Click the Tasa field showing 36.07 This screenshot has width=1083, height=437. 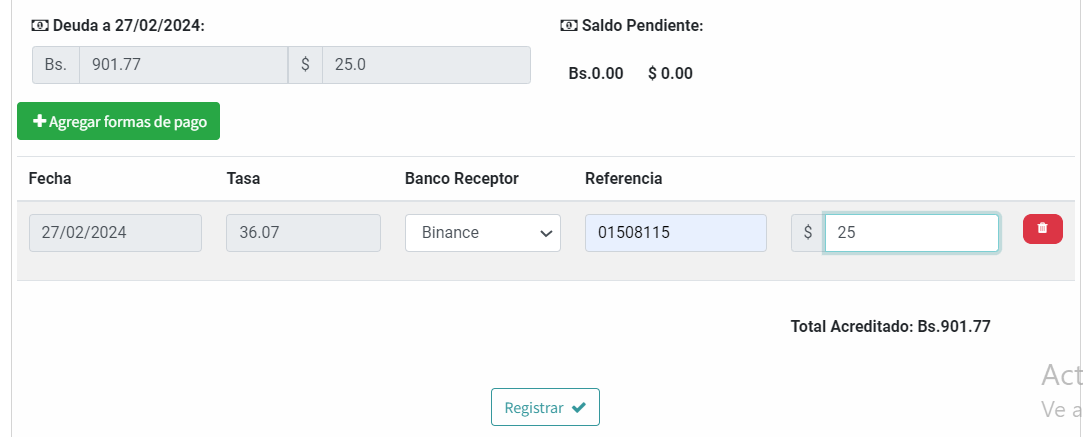(303, 233)
